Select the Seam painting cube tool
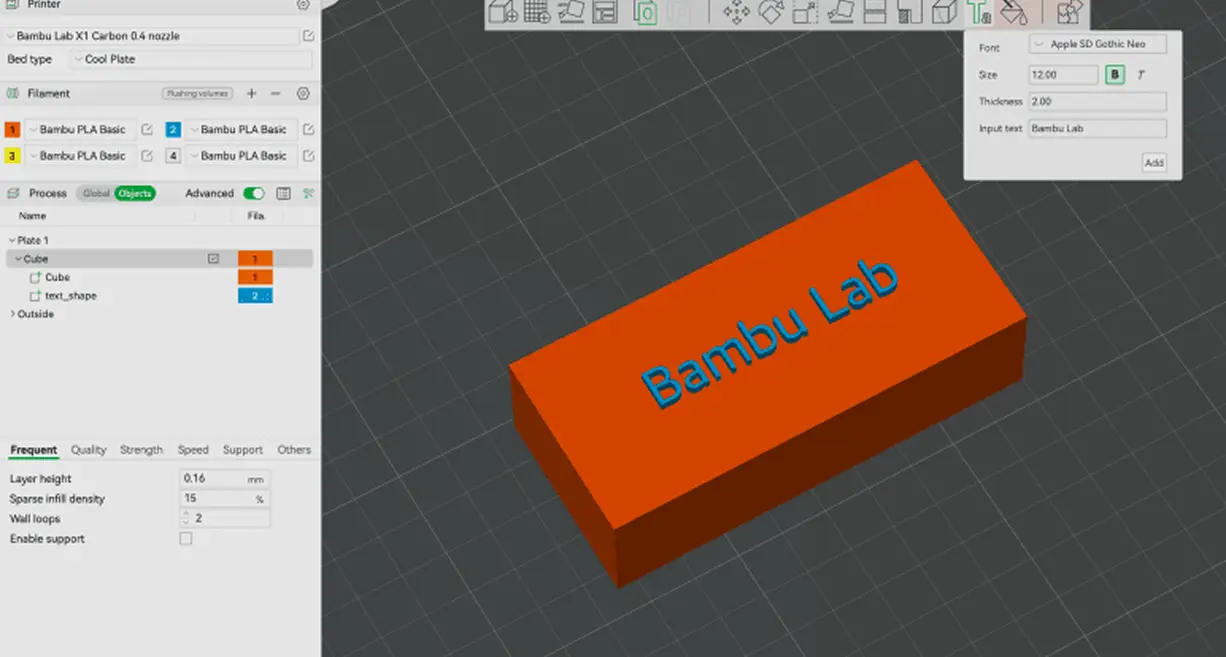The height and width of the screenshot is (657, 1226). 943,12
